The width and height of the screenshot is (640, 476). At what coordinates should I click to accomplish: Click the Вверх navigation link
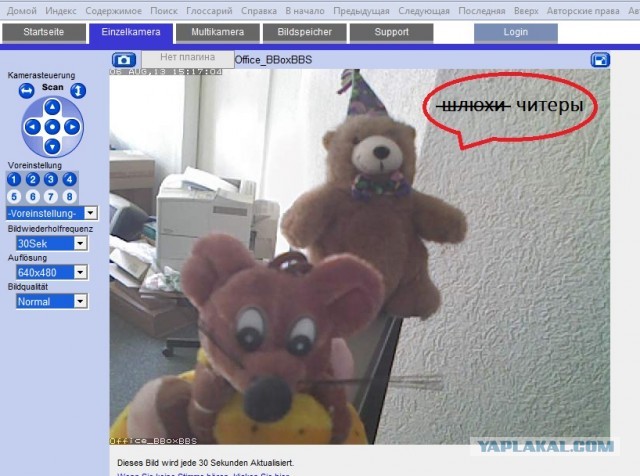coord(526,11)
